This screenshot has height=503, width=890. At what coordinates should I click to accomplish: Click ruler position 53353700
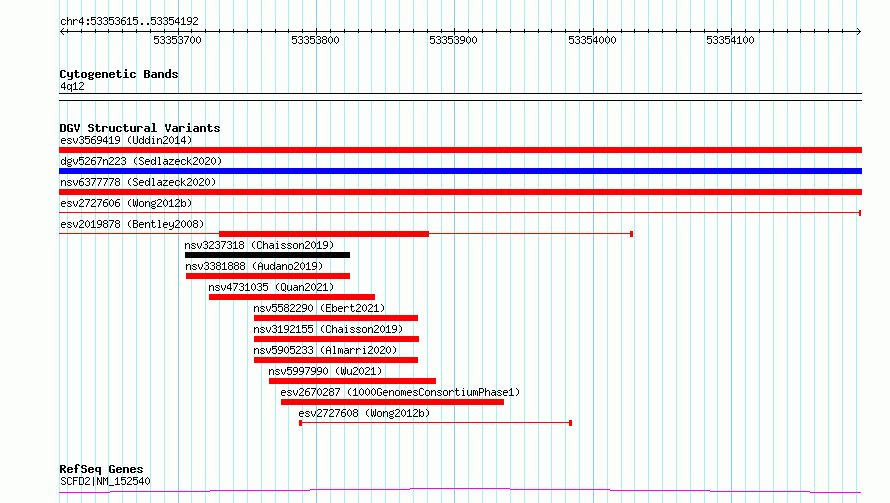[177, 40]
